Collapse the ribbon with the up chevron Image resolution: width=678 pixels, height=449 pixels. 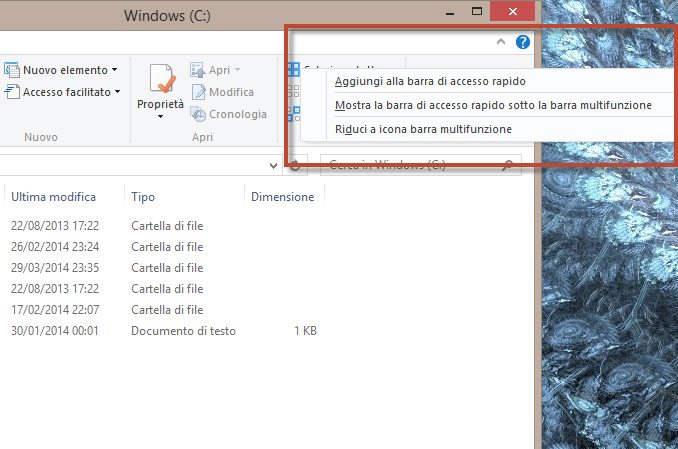[x=501, y=43]
